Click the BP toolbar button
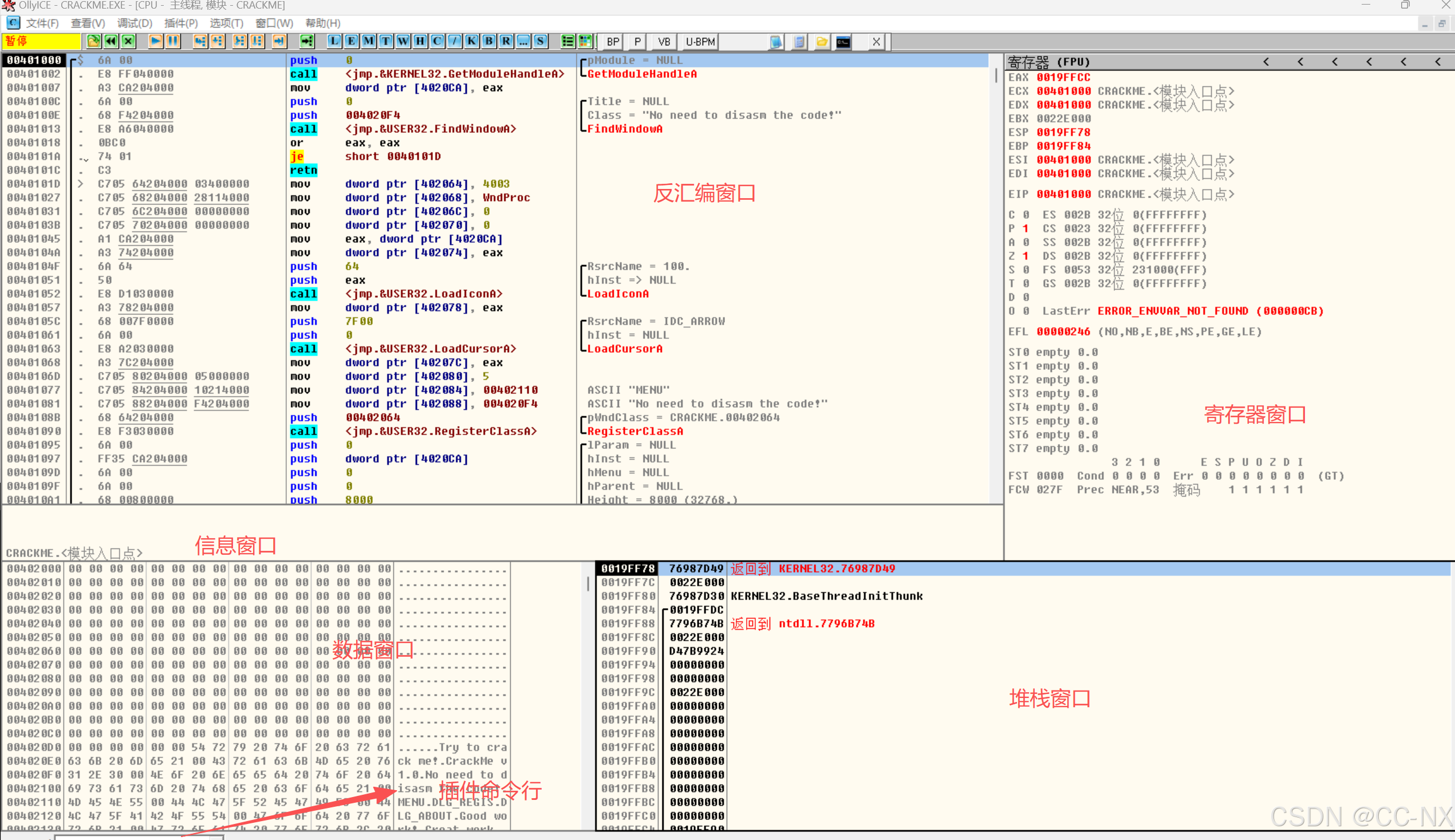1455x840 pixels. (x=613, y=42)
